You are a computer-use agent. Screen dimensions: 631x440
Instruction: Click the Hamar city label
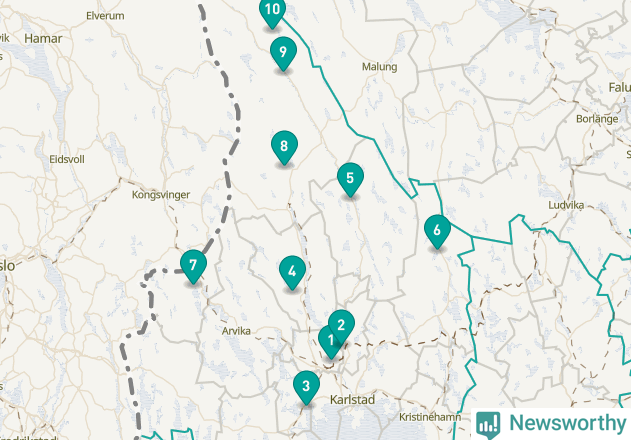coord(43,39)
